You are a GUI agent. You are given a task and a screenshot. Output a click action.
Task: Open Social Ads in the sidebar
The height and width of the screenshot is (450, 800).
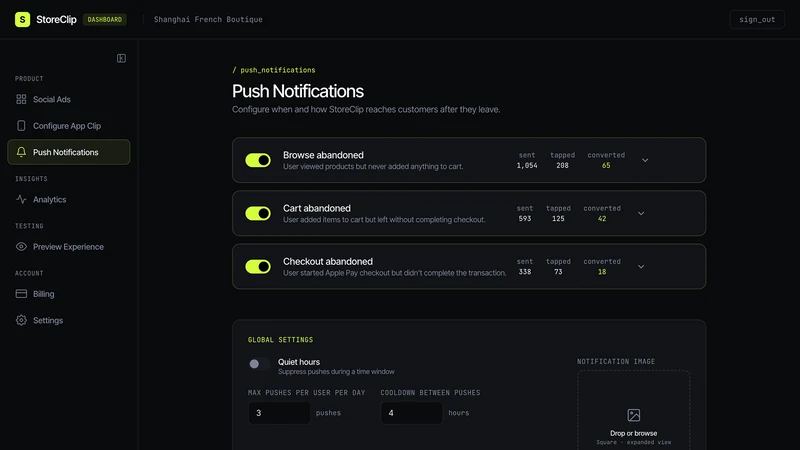pos(69,99)
